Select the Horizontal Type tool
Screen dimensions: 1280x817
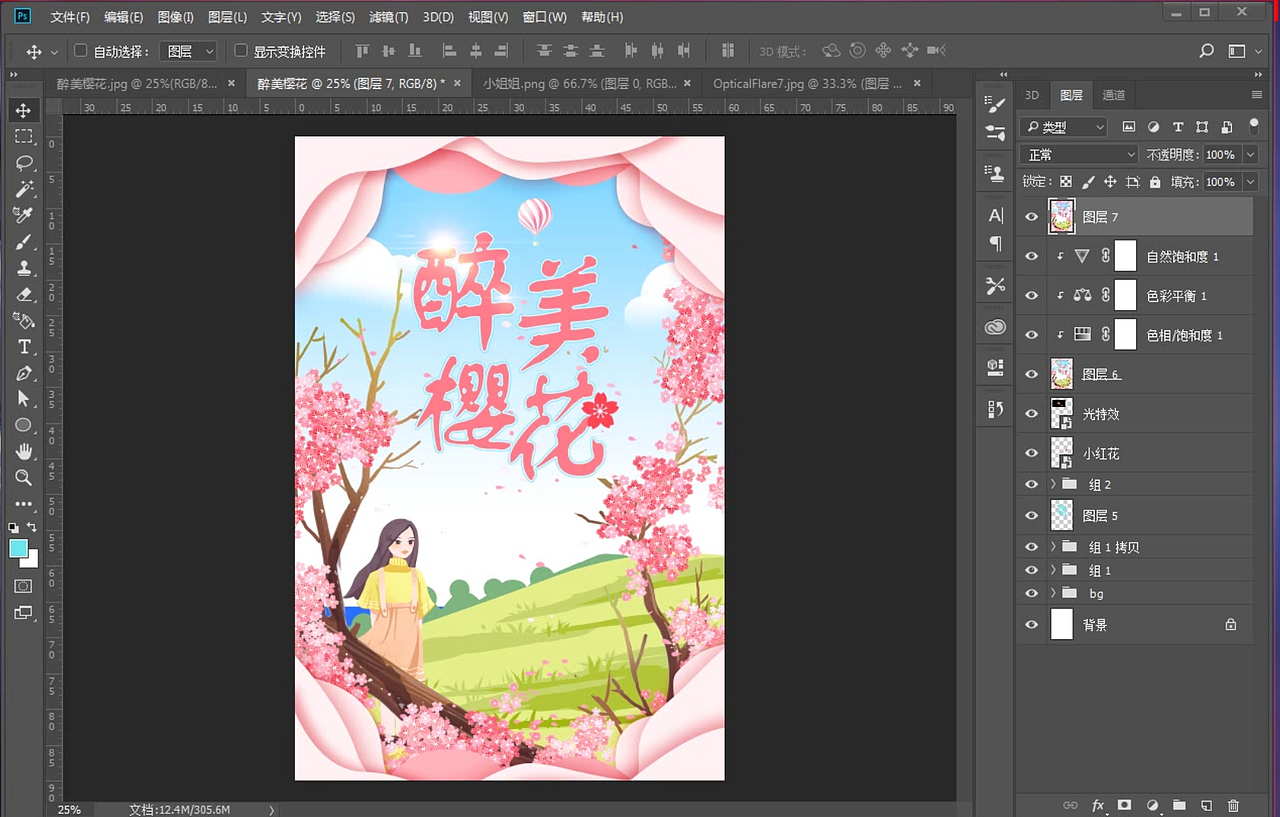25,347
